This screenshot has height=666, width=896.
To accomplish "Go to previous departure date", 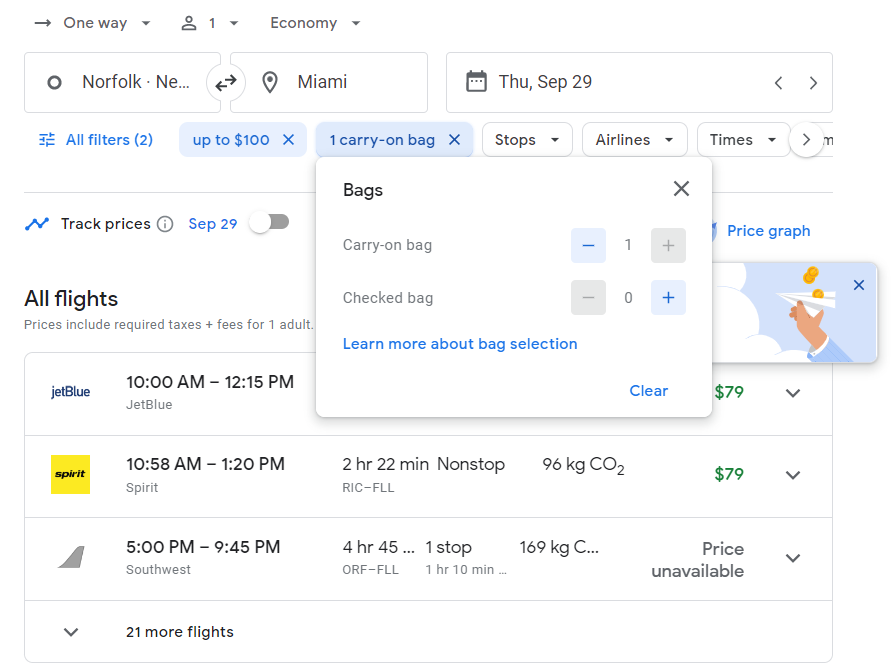I will coord(778,83).
